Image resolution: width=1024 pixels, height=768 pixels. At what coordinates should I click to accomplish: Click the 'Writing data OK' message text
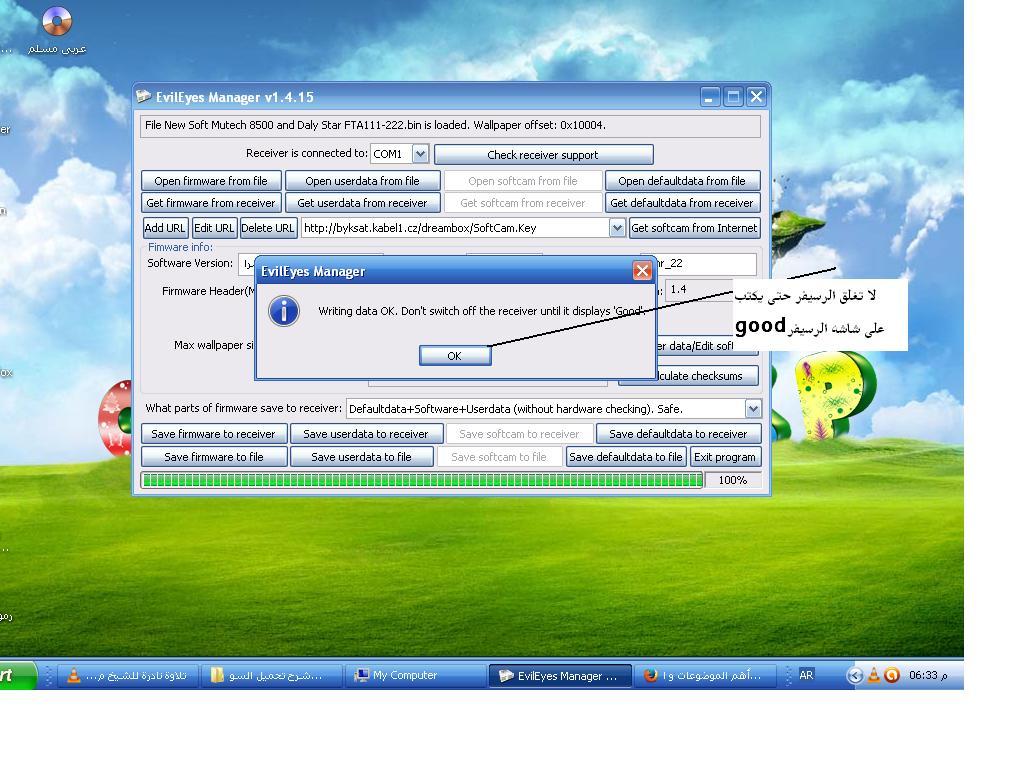pos(482,311)
